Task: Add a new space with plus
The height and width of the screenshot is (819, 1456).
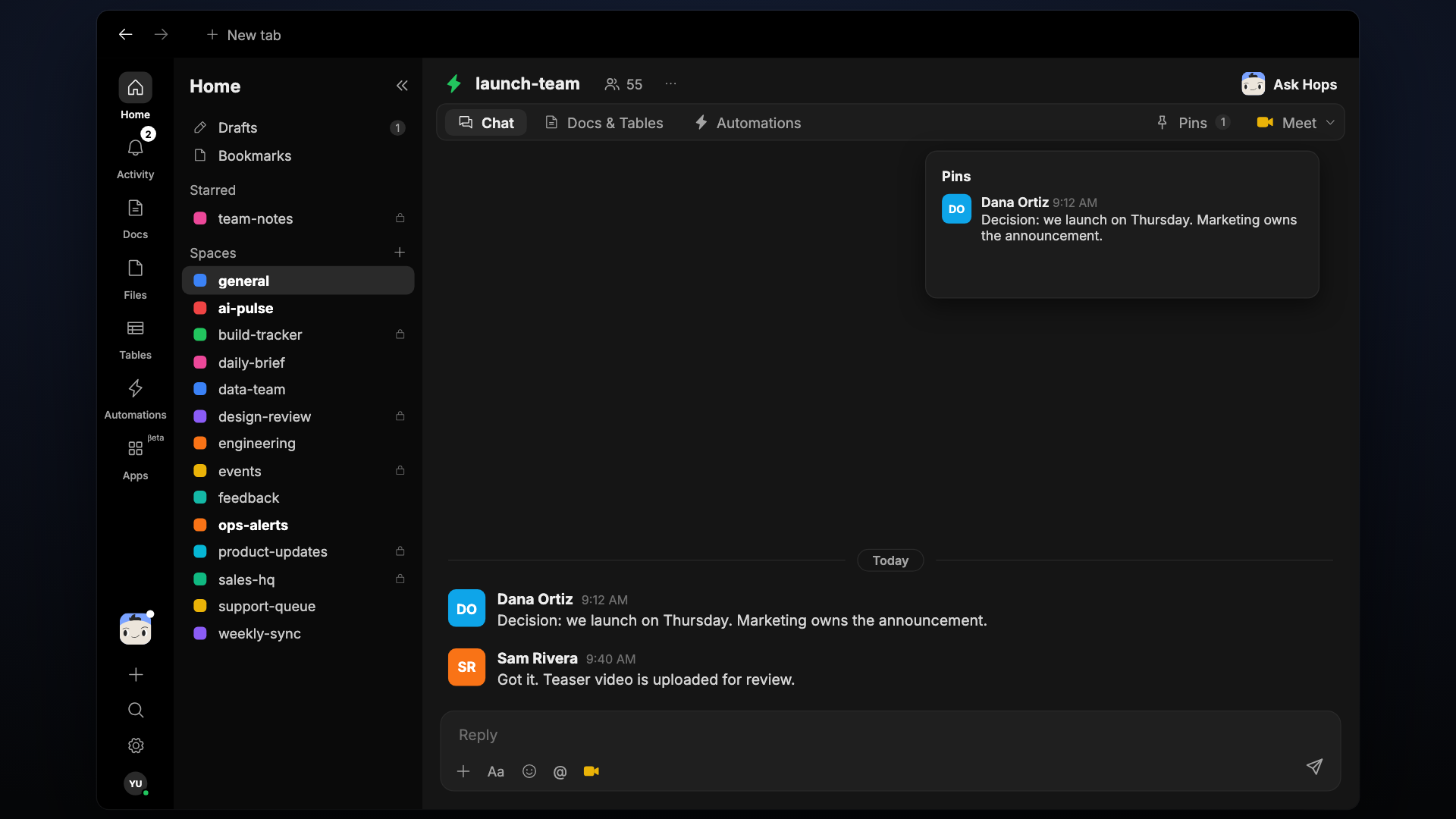Action: tap(400, 253)
